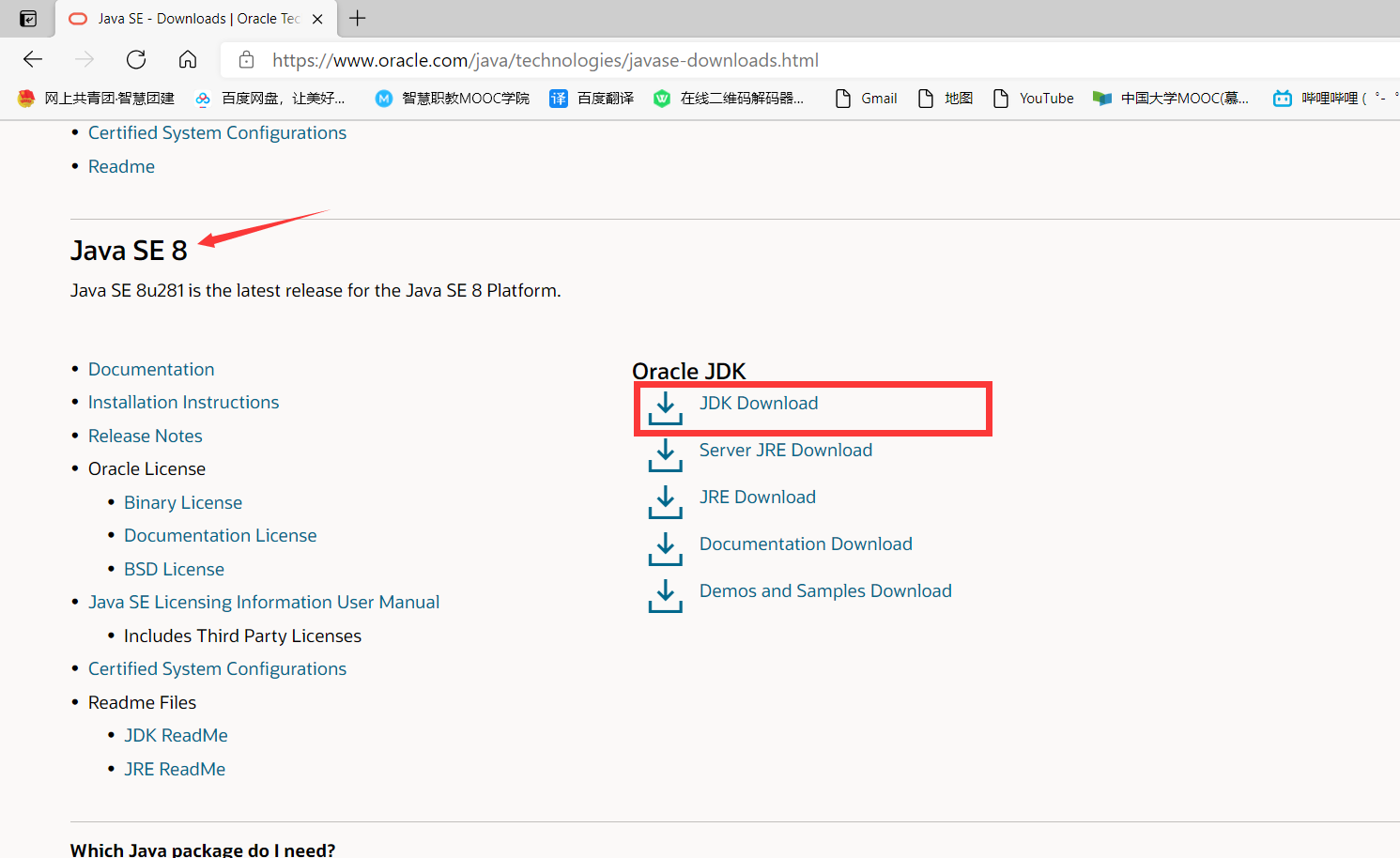The width and height of the screenshot is (1400, 858).
Task: Go to the browser Home icon
Action: click(x=188, y=60)
